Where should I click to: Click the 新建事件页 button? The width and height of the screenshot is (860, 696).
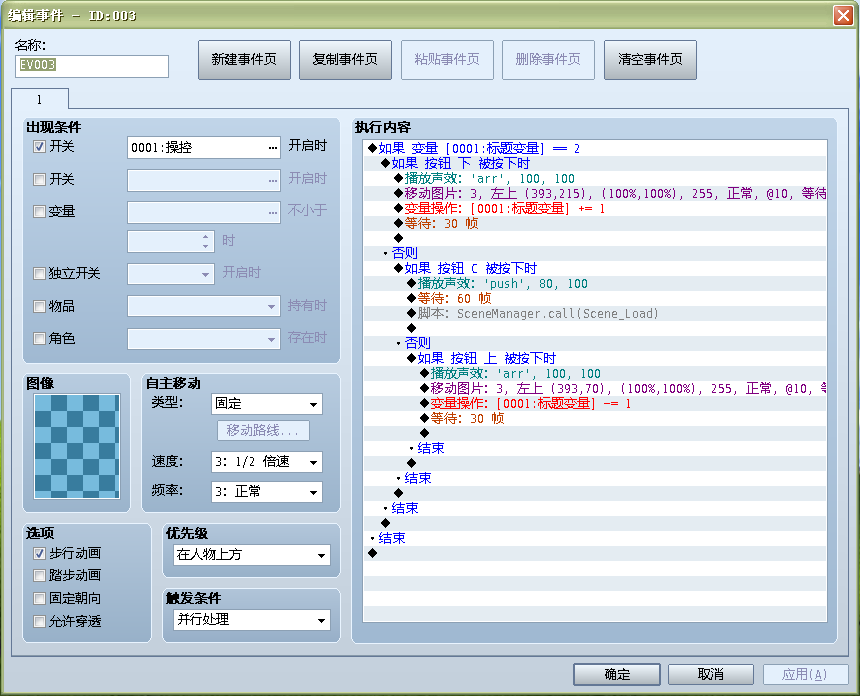tap(244, 59)
